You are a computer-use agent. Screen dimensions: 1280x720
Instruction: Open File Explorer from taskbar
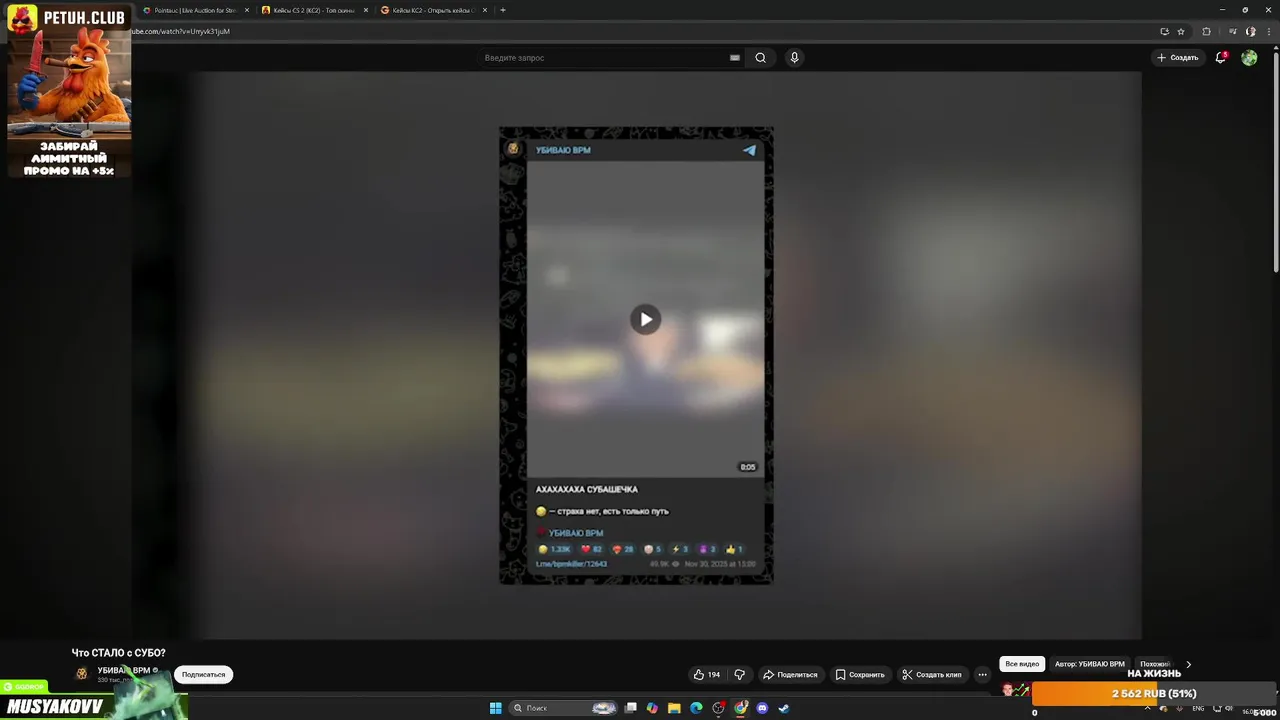tap(675, 708)
